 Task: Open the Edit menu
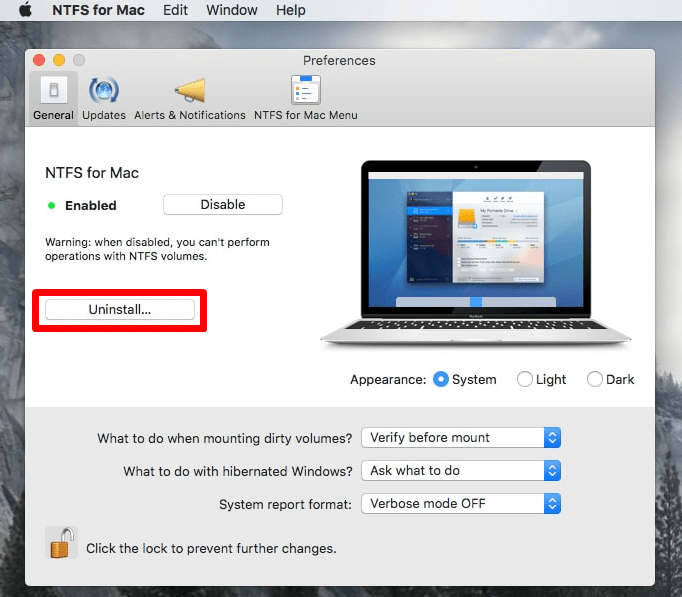[175, 10]
